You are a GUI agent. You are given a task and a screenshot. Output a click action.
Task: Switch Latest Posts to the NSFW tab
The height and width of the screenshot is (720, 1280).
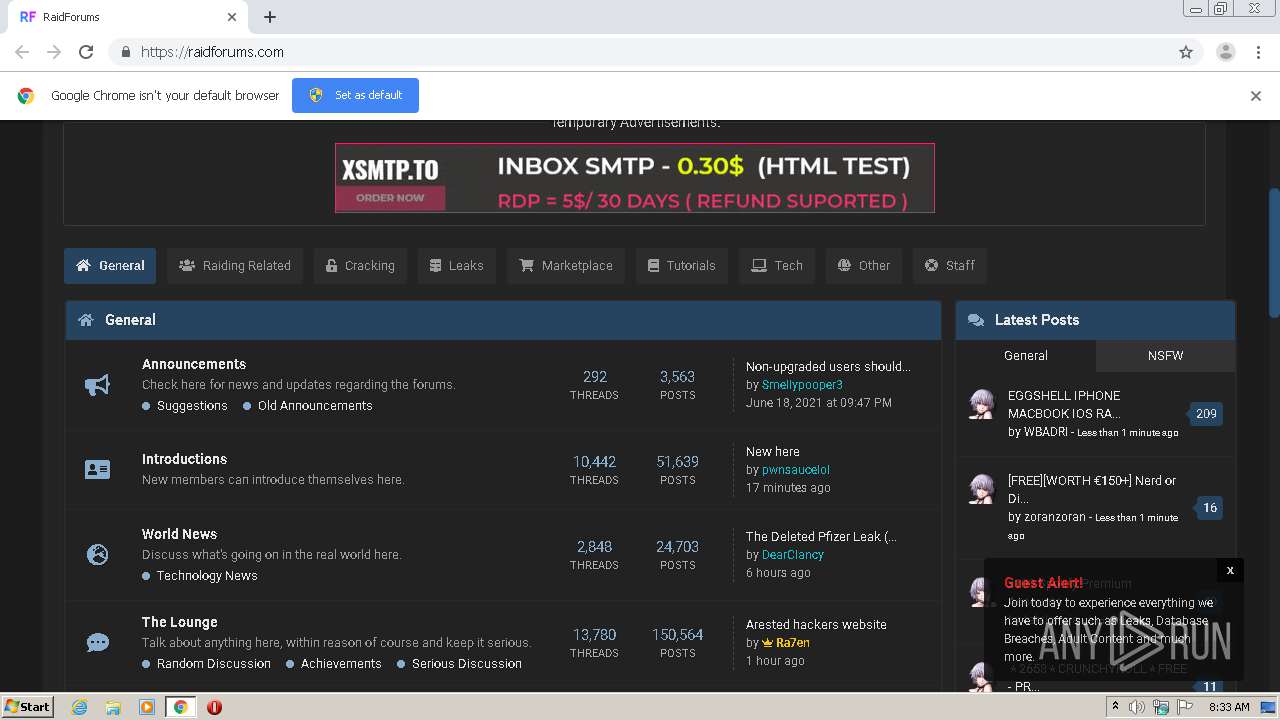(x=1165, y=356)
